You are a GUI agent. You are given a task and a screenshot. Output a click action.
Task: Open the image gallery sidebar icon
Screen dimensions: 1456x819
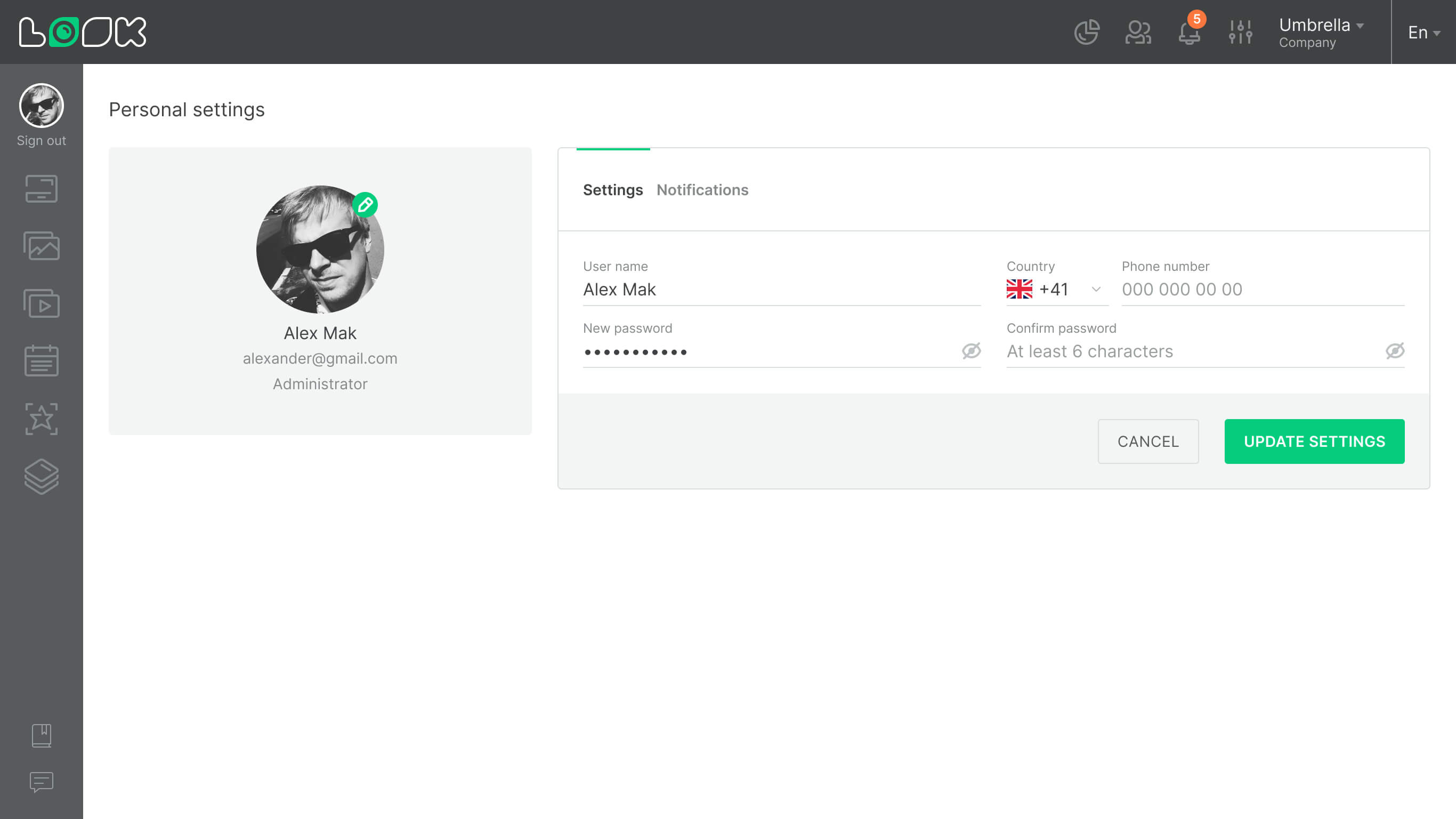[x=41, y=246]
